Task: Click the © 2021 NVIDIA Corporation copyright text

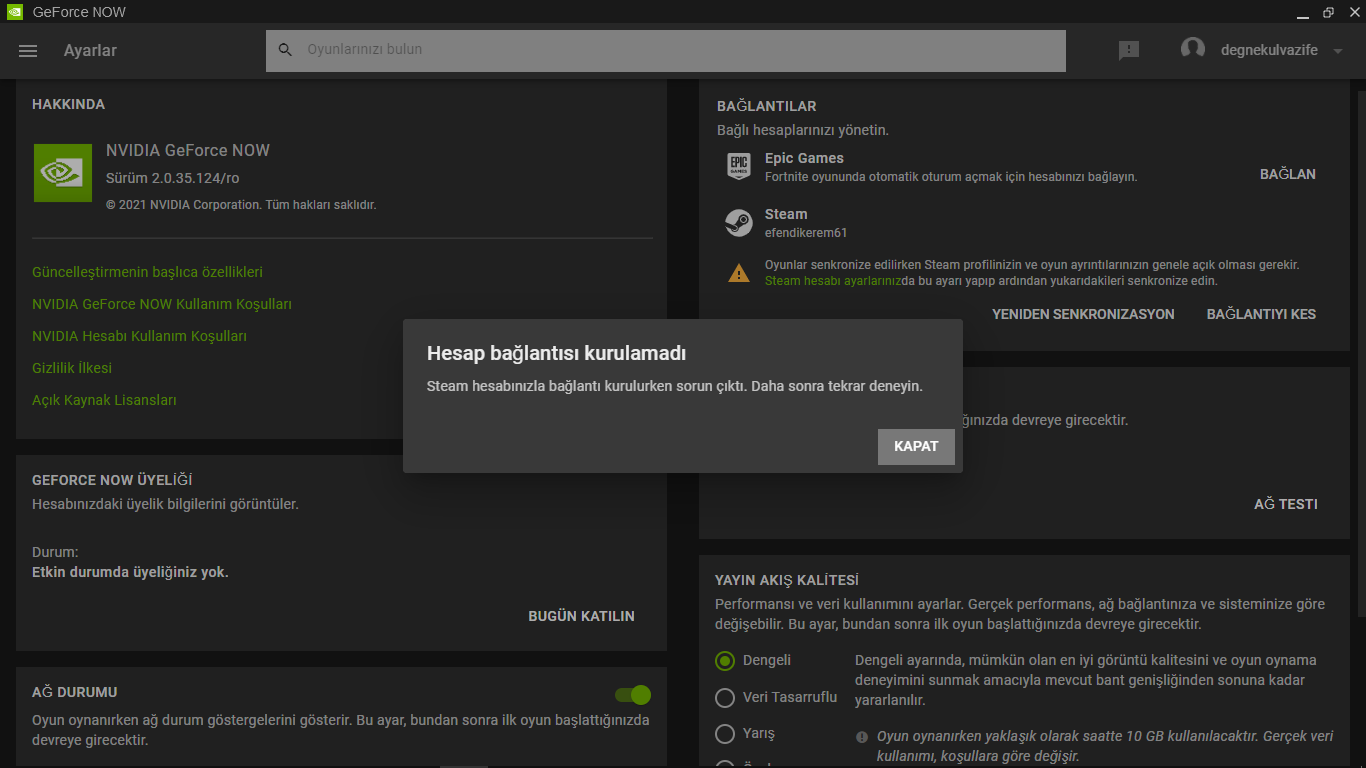Action: click(241, 205)
